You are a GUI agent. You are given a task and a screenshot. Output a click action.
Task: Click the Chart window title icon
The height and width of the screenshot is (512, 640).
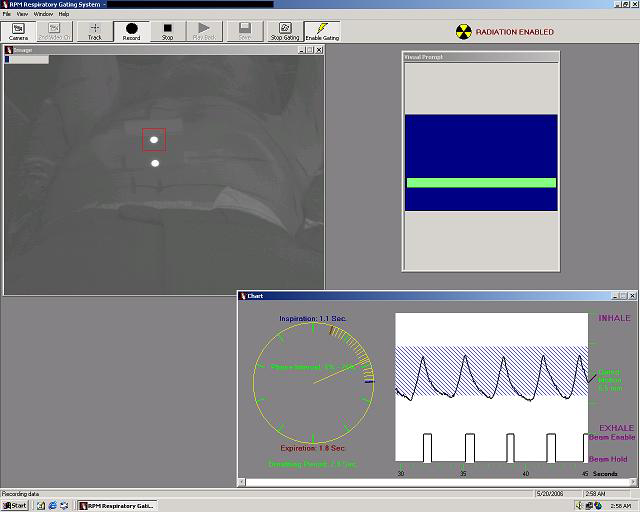click(x=243, y=296)
